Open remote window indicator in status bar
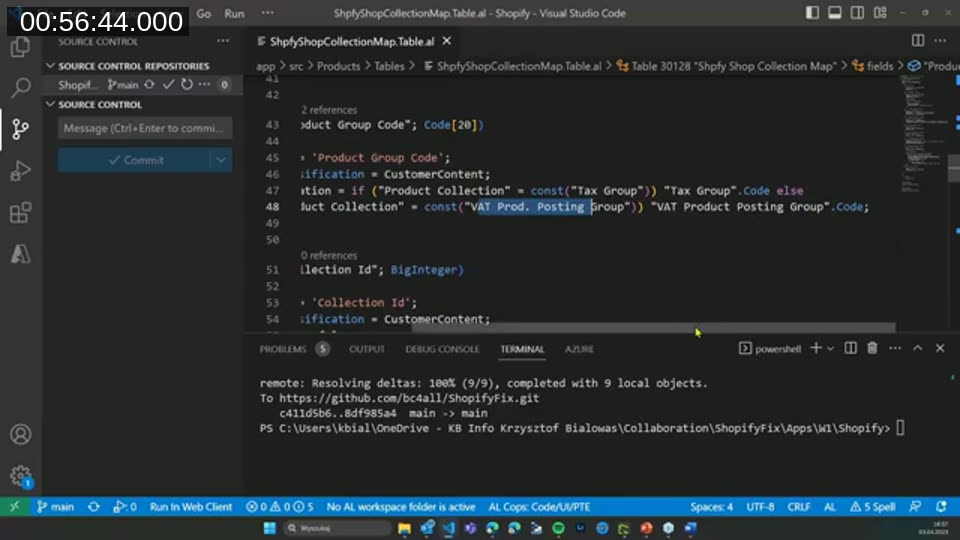Screen dimensions: 960x540 tap(14, 506)
